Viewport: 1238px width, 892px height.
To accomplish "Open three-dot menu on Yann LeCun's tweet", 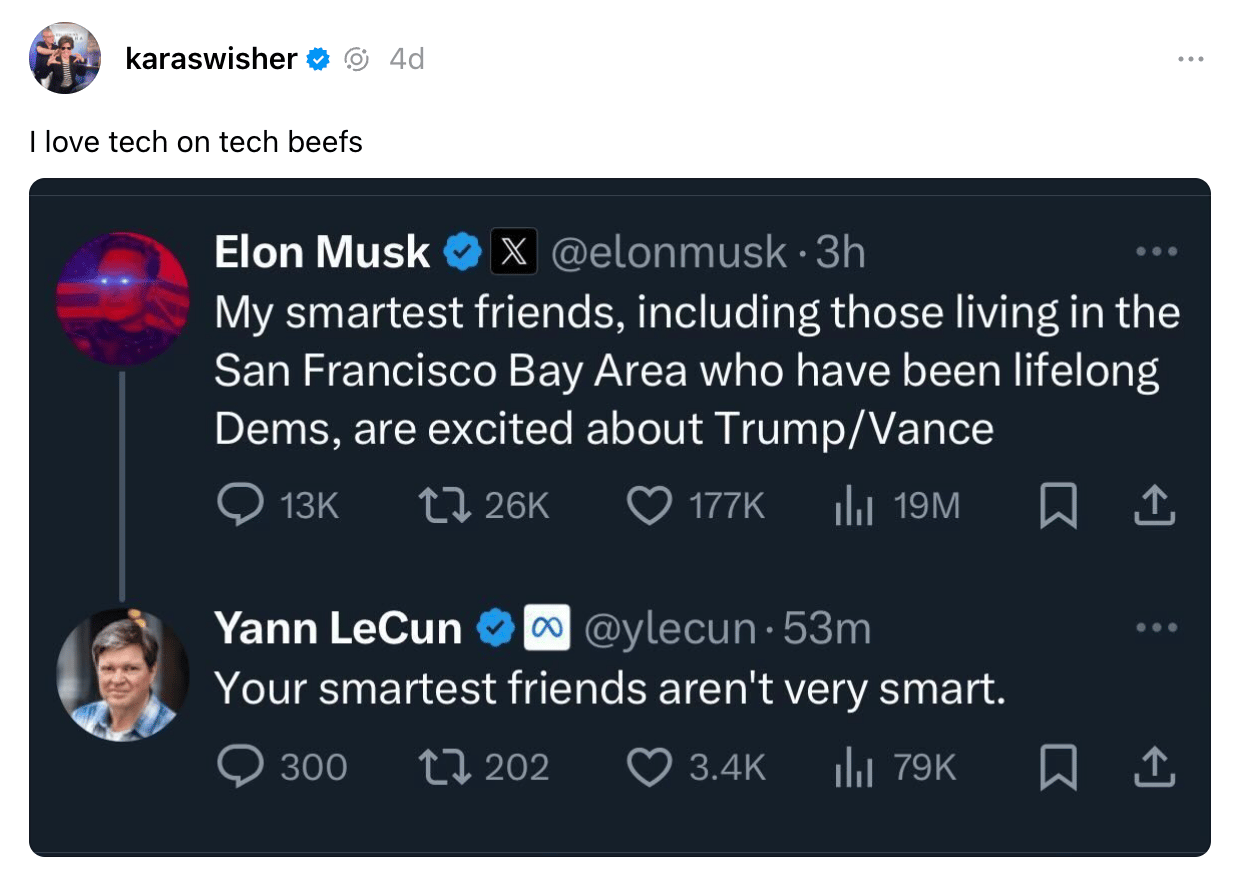I will pyautogui.click(x=1158, y=628).
